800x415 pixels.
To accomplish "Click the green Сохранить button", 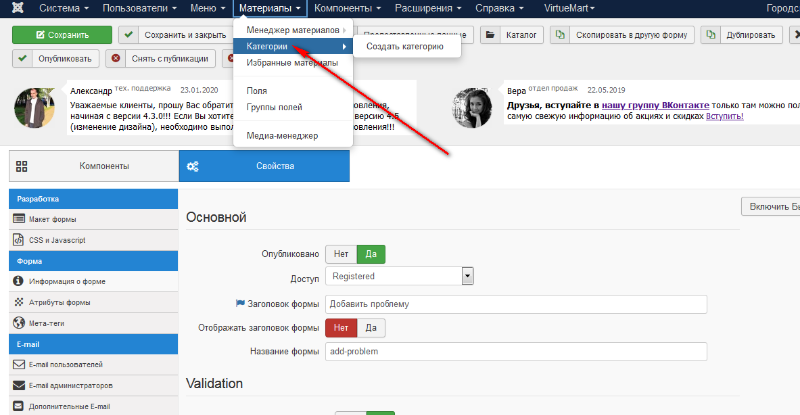I will [x=61, y=35].
